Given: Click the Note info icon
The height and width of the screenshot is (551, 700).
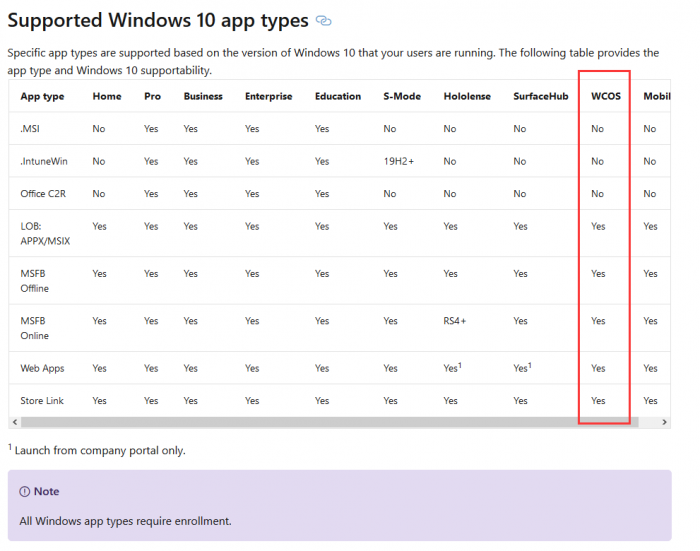Looking at the screenshot, I should pos(25,492).
